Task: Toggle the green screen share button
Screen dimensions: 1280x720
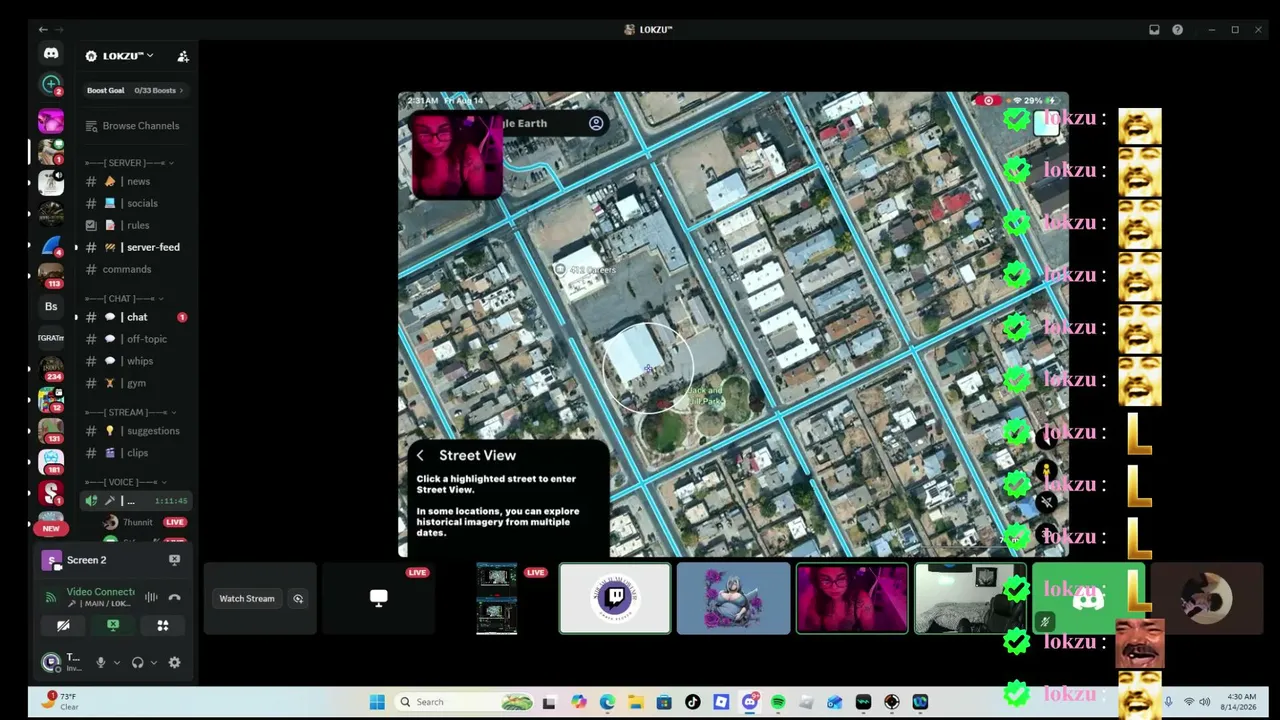Action: pyautogui.click(x=113, y=626)
